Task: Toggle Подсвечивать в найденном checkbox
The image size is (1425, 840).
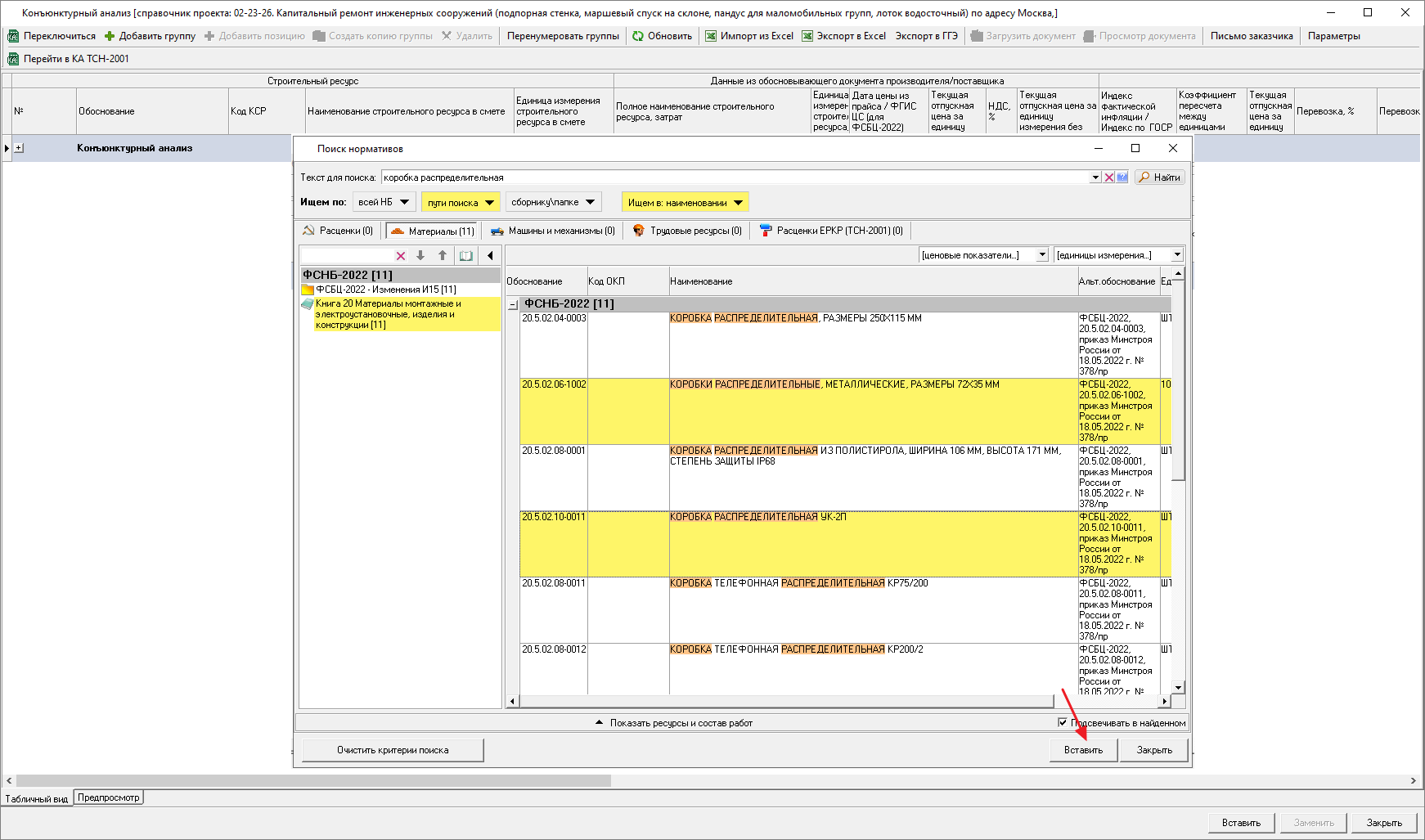Action: tap(1063, 722)
